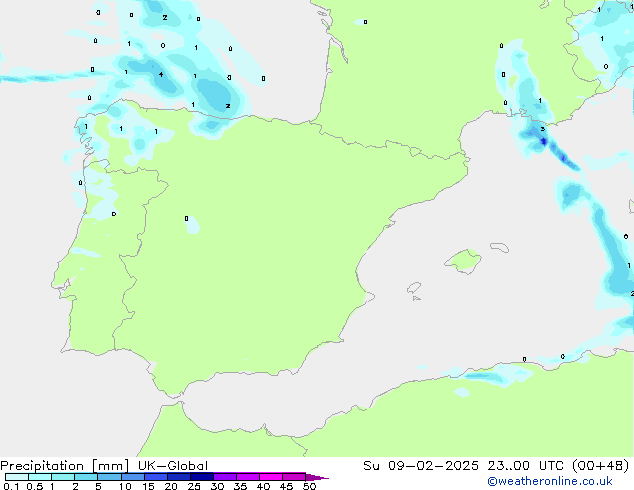634x490 pixels.
Task: Click the 45–50 mm legend color box
Action: click(x=294, y=477)
